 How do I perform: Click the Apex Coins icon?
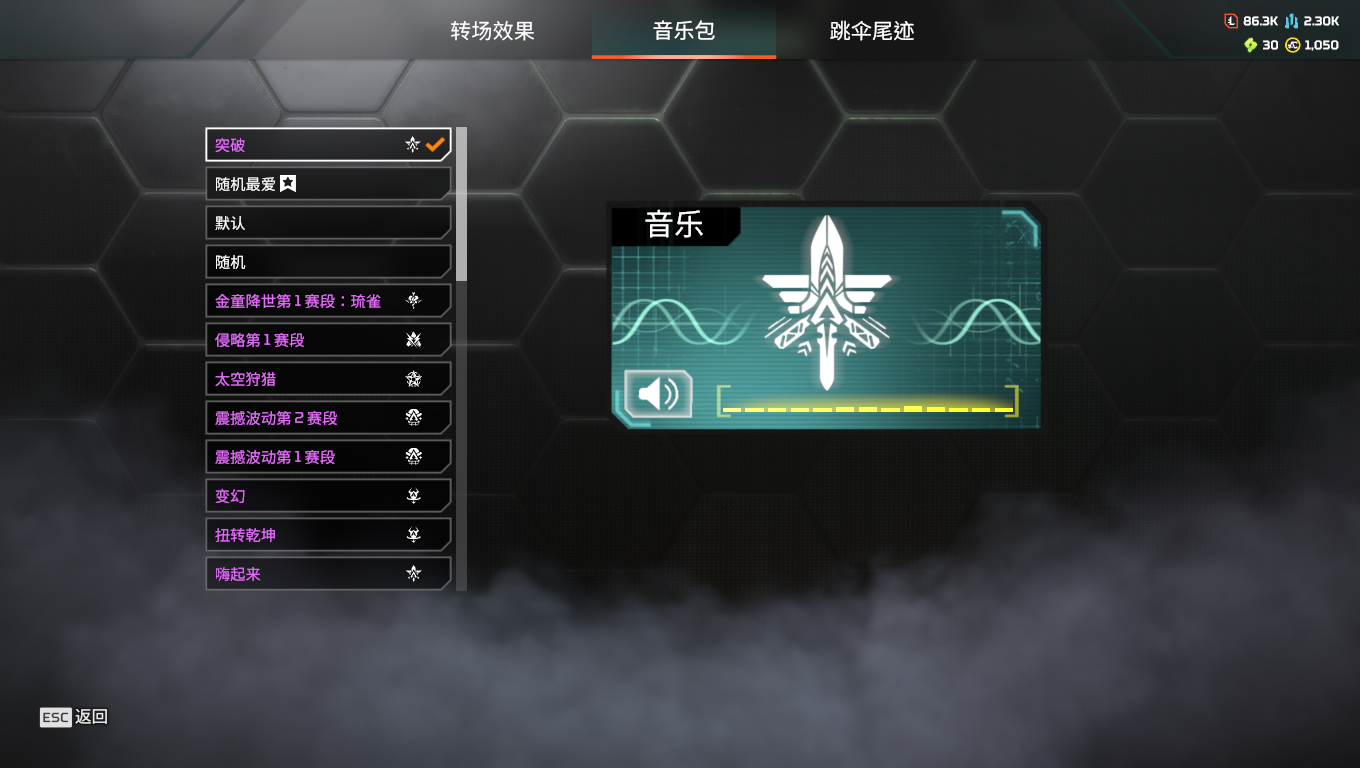point(1292,45)
